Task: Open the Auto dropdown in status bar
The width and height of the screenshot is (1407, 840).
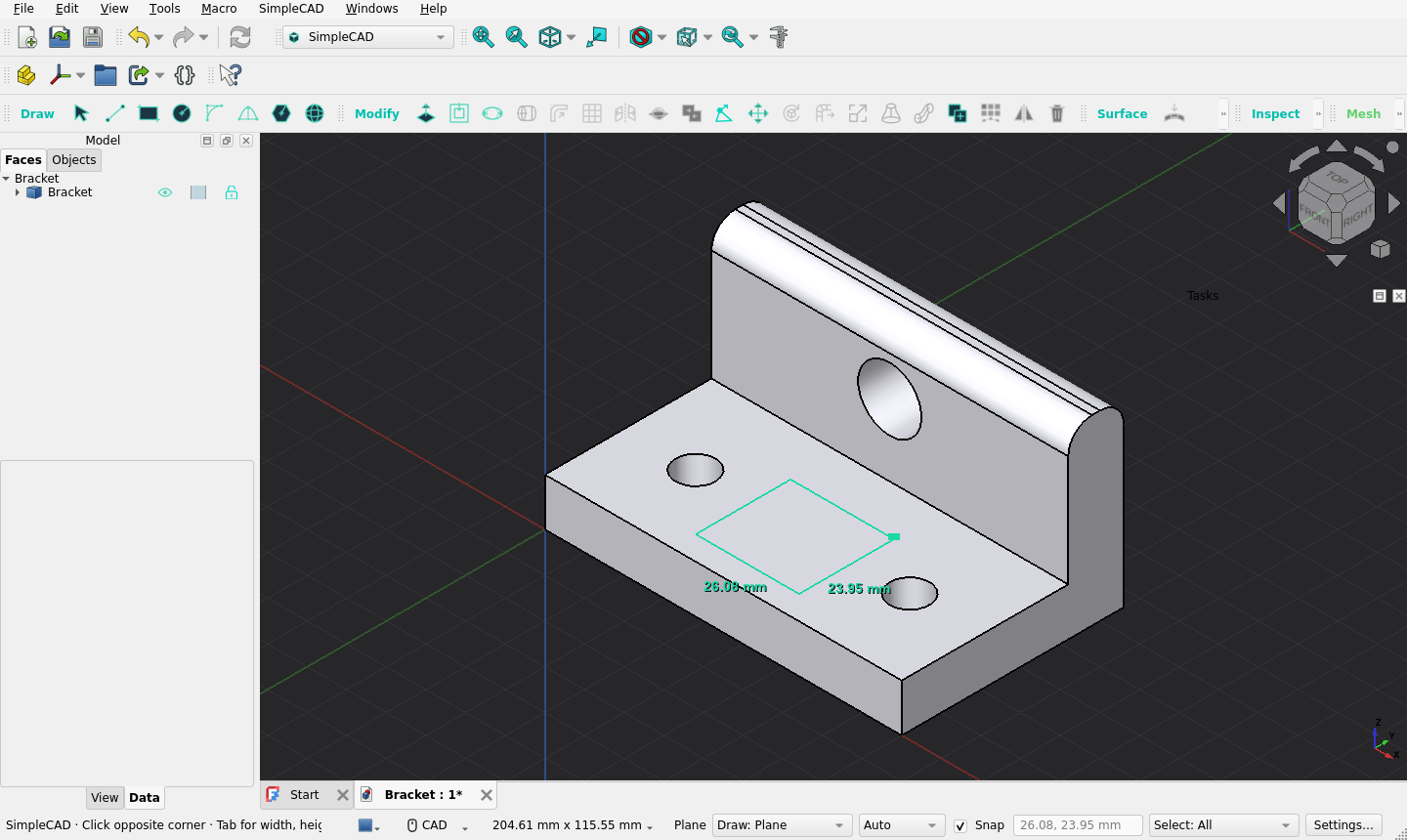Action: coord(902,825)
